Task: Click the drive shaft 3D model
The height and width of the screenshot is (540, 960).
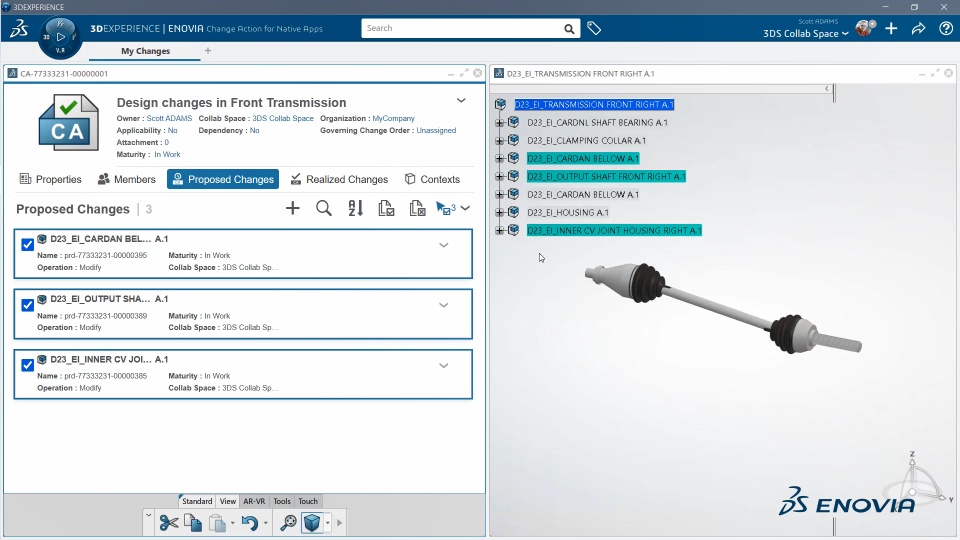Action: click(x=722, y=308)
